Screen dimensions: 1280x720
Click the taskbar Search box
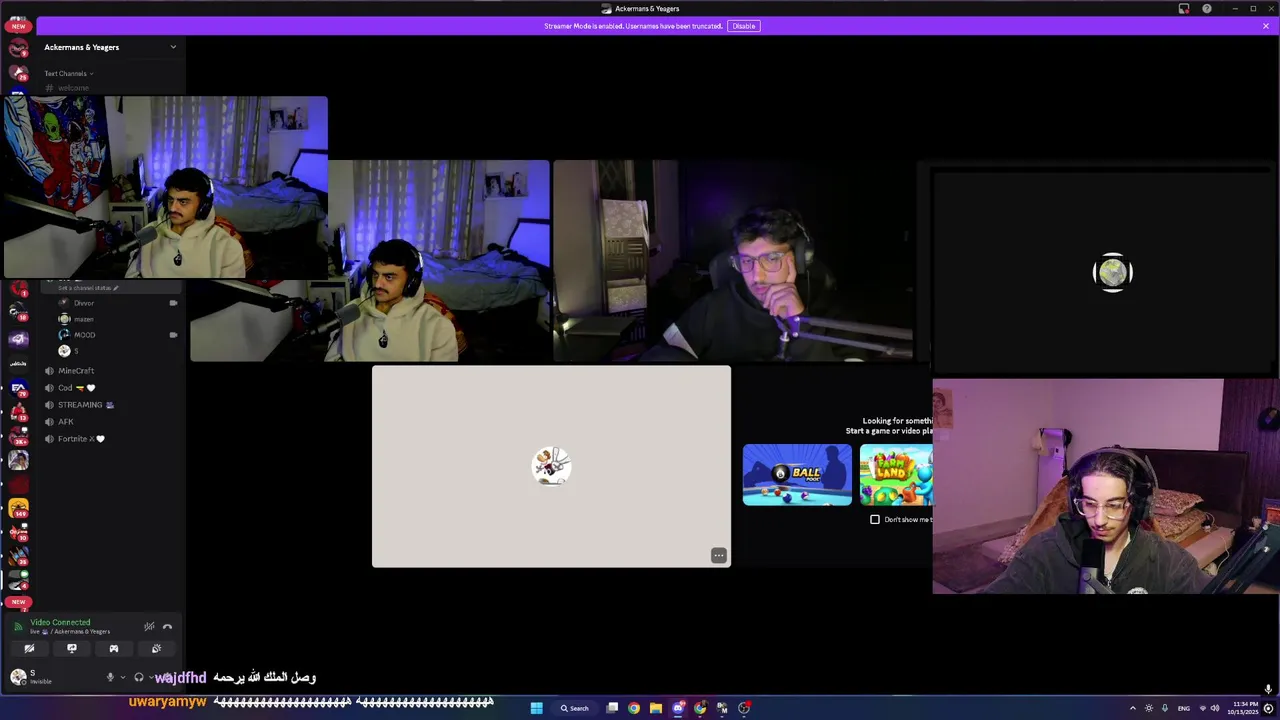575,708
